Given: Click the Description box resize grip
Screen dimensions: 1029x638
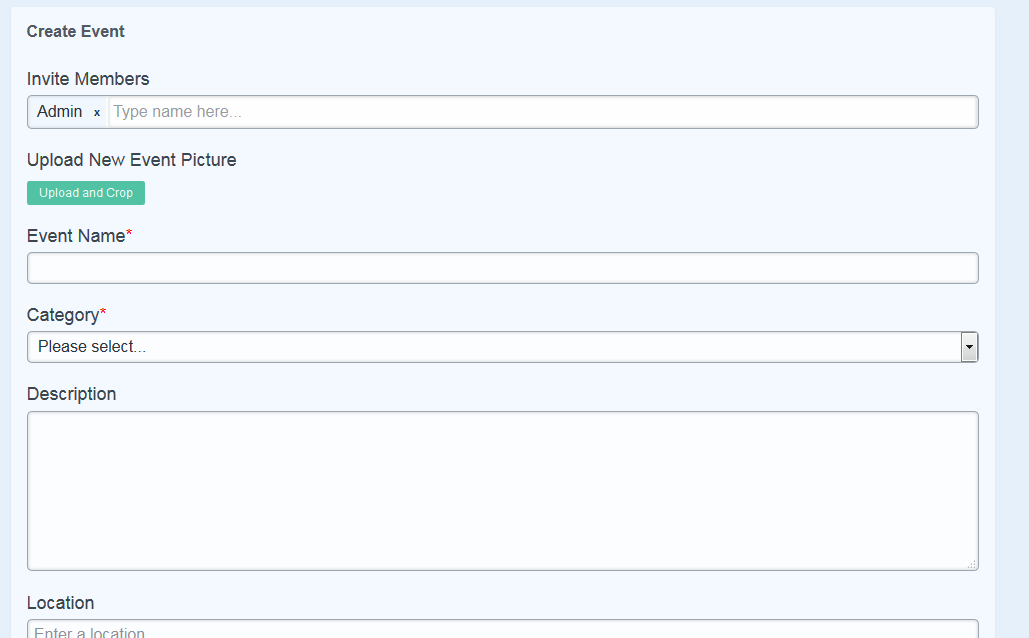Looking at the screenshot, I should (x=971, y=564).
